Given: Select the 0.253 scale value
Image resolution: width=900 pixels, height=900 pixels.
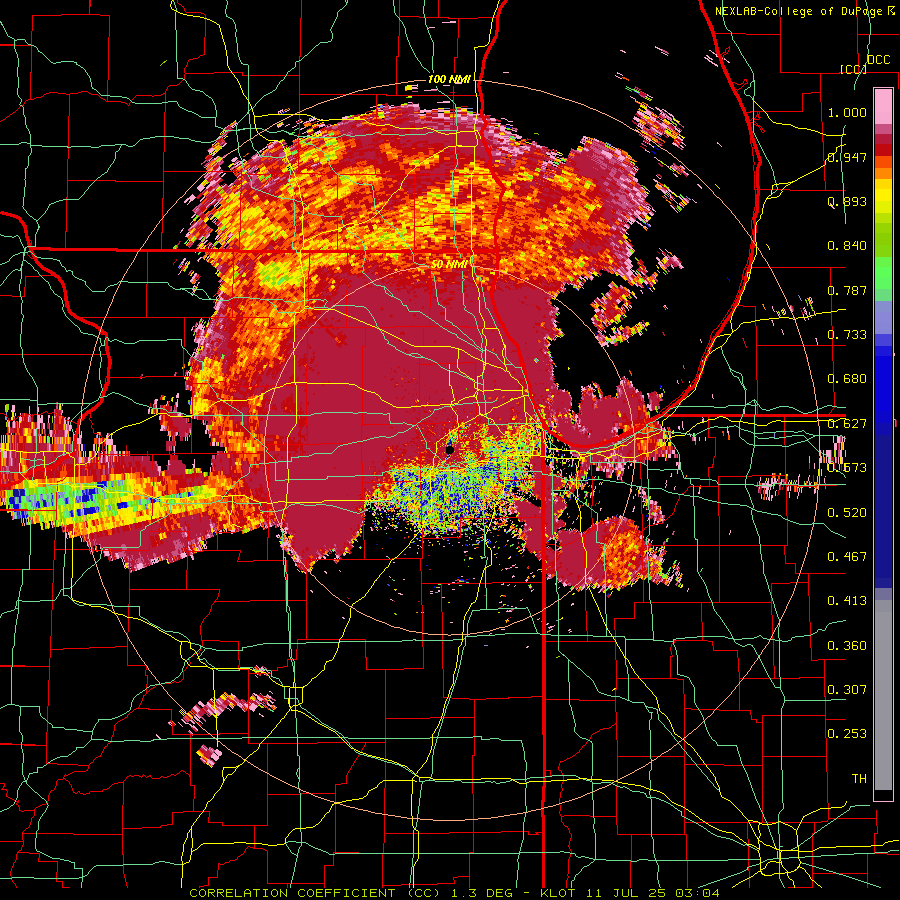Looking at the screenshot, I should 847,734.
